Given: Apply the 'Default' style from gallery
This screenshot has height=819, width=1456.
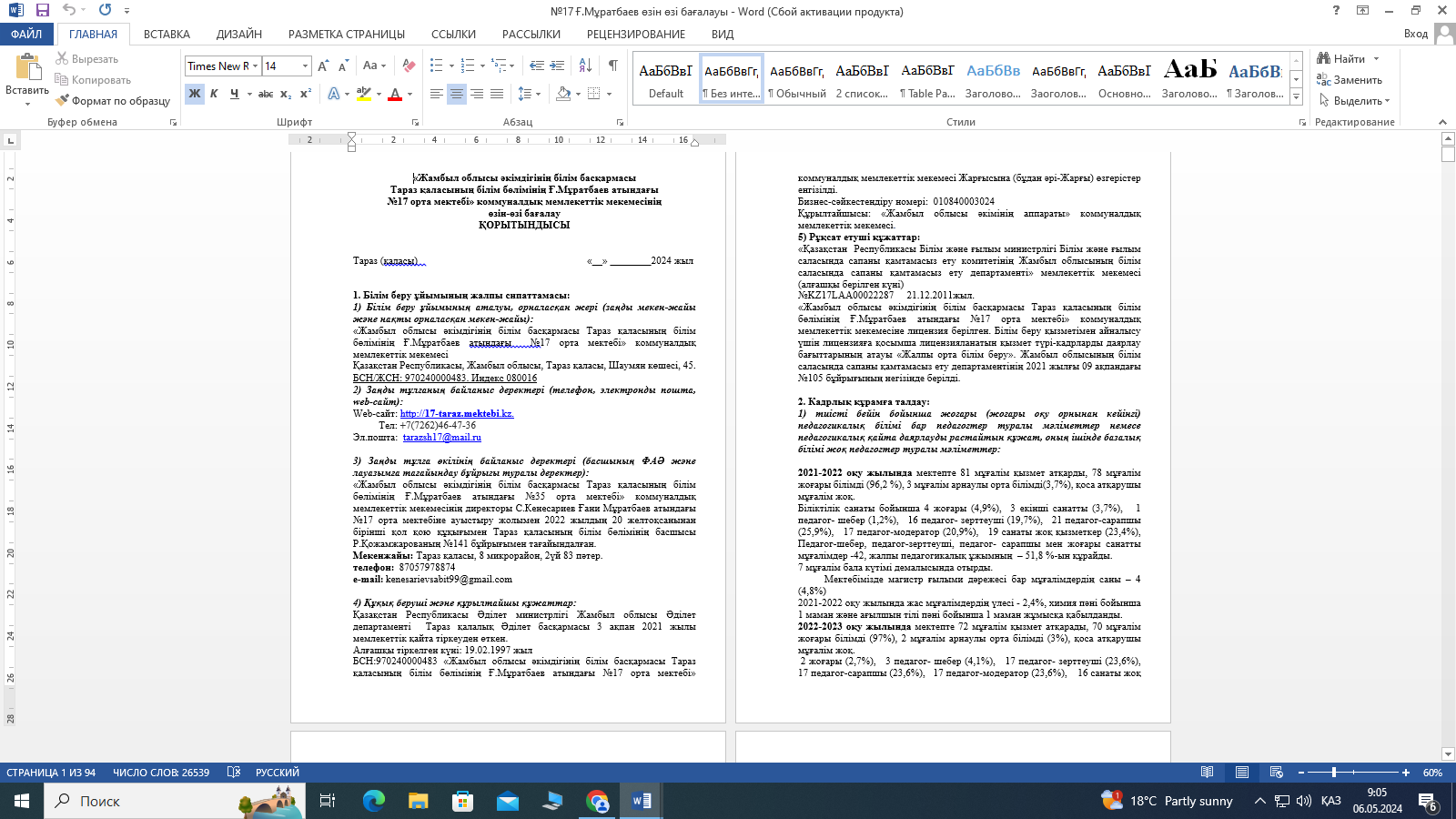Looking at the screenshot, I should pos(666,79).
